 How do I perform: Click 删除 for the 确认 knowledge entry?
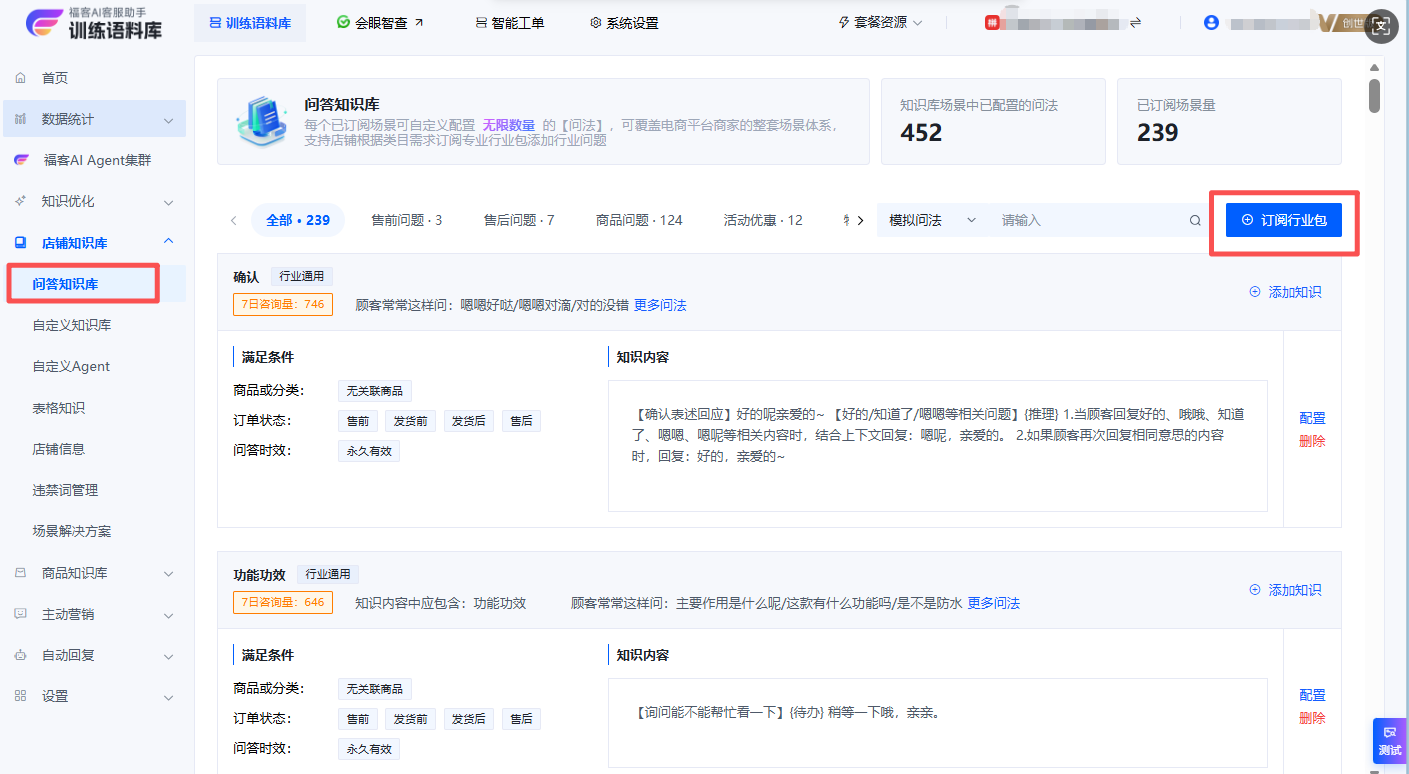pos(1312,441)
